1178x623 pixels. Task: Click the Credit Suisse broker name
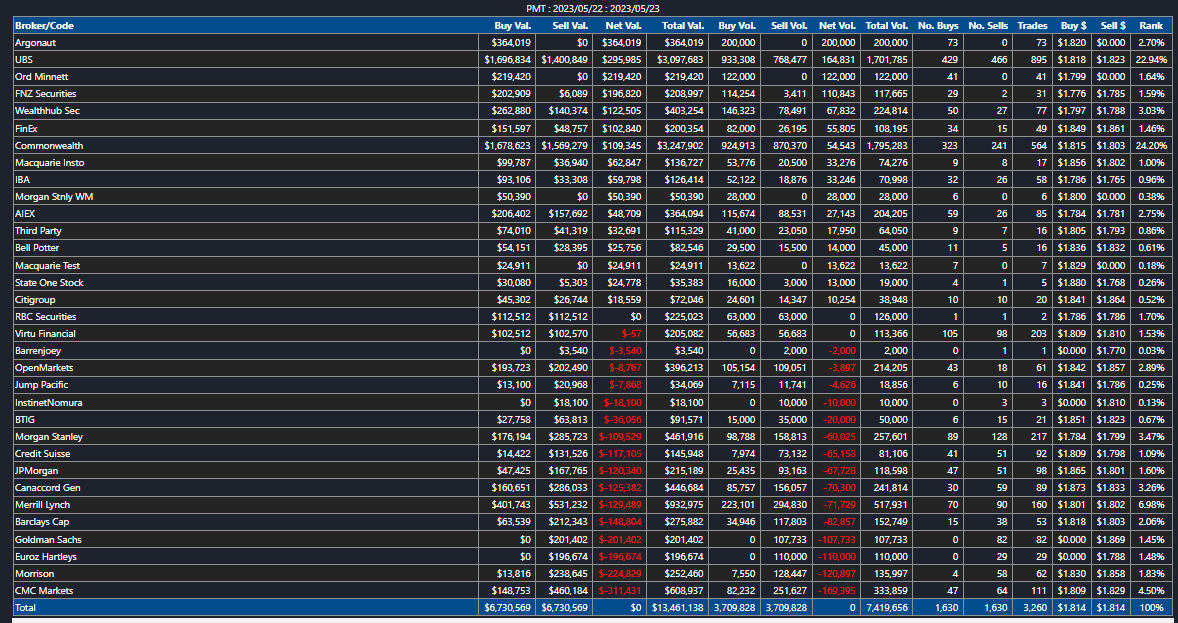click(43, 454)
